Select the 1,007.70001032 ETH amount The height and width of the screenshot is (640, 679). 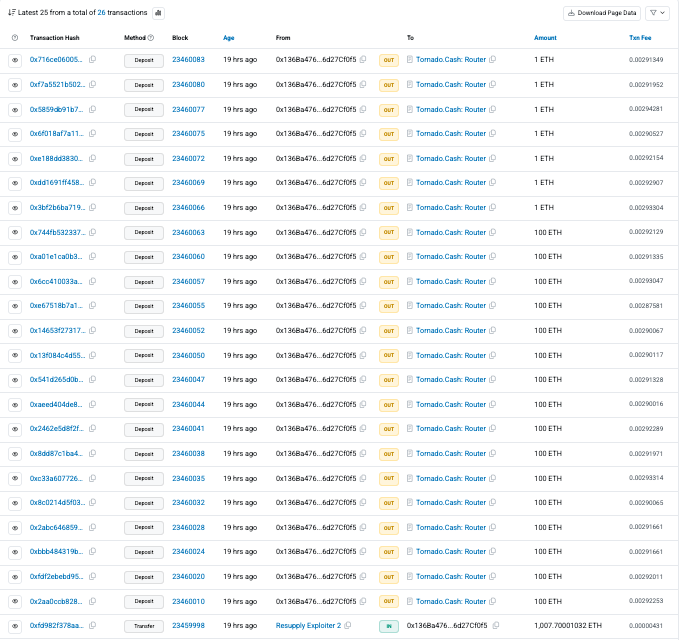568,625
